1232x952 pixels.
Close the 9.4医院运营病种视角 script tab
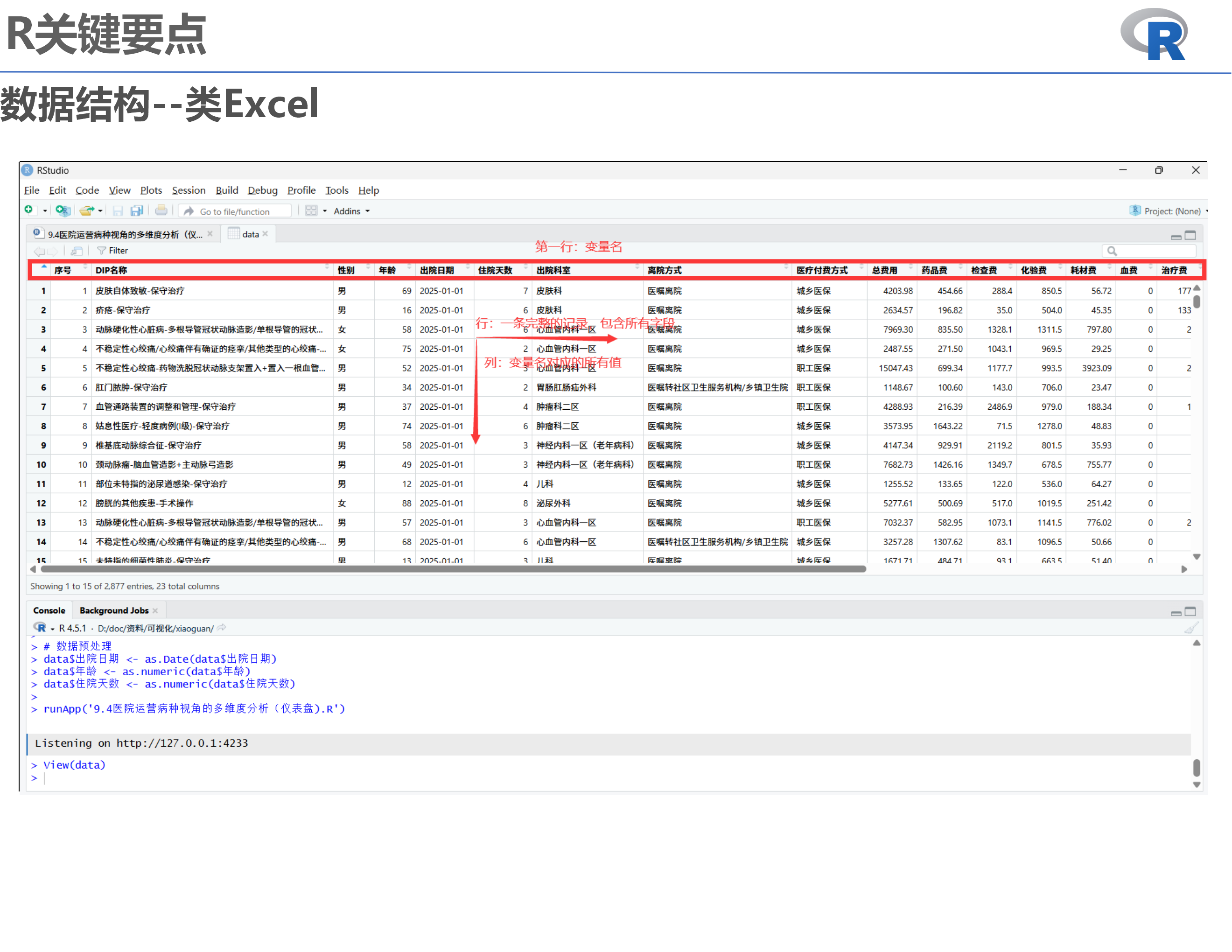[x=210, y=233]
